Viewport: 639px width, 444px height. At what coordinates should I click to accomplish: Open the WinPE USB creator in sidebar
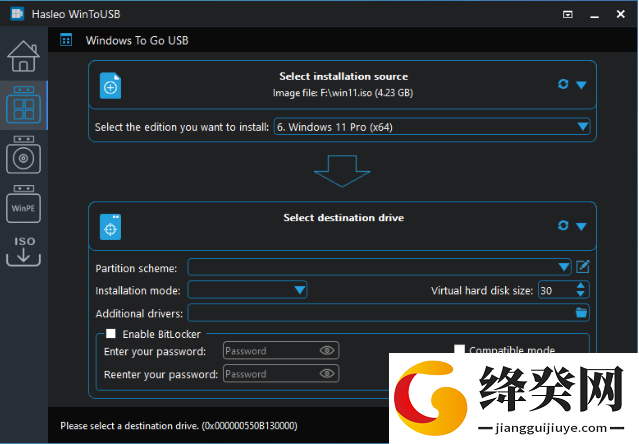click(23, 204)
